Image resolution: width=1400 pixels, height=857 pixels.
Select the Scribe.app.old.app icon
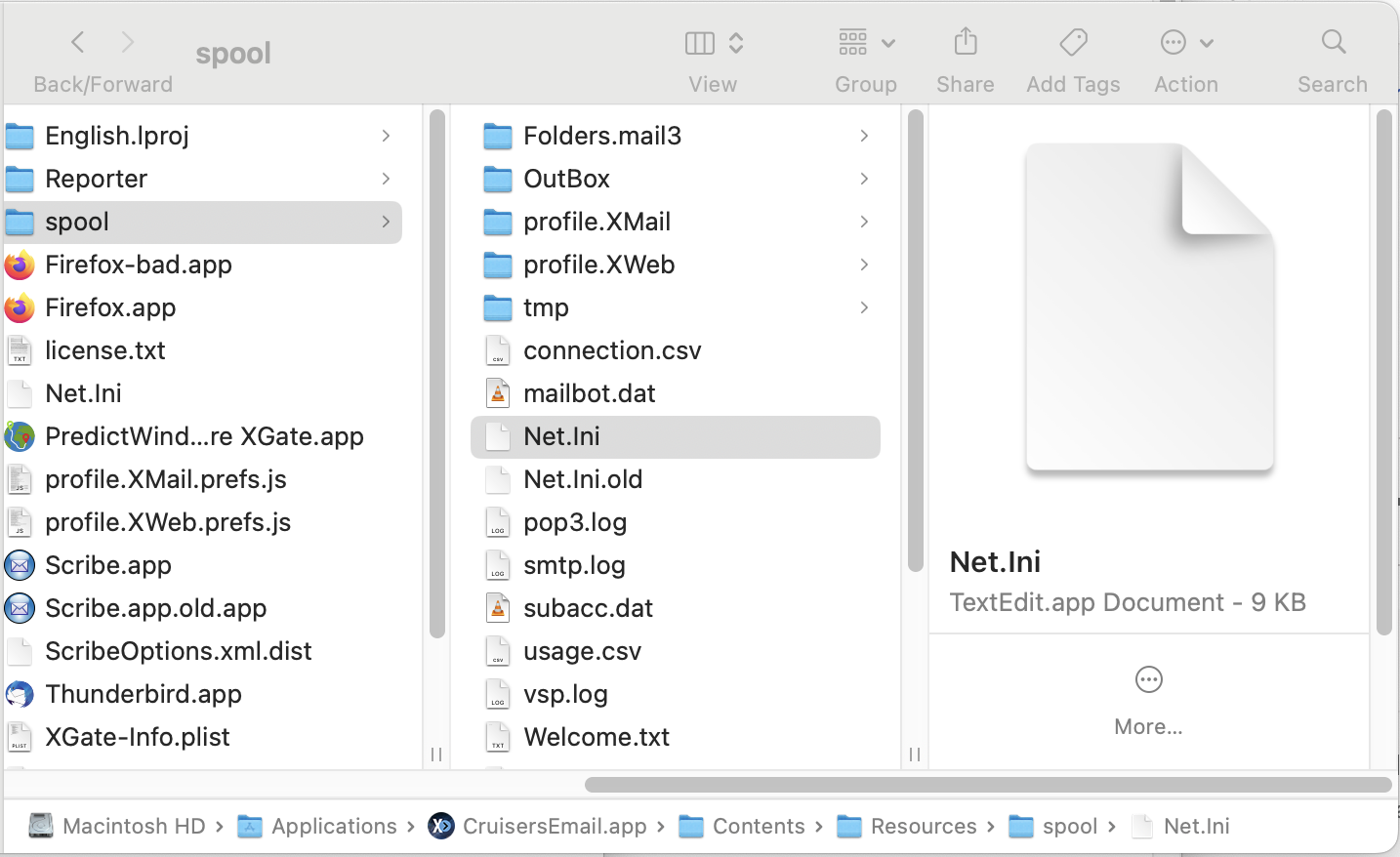tap(20, 608)
